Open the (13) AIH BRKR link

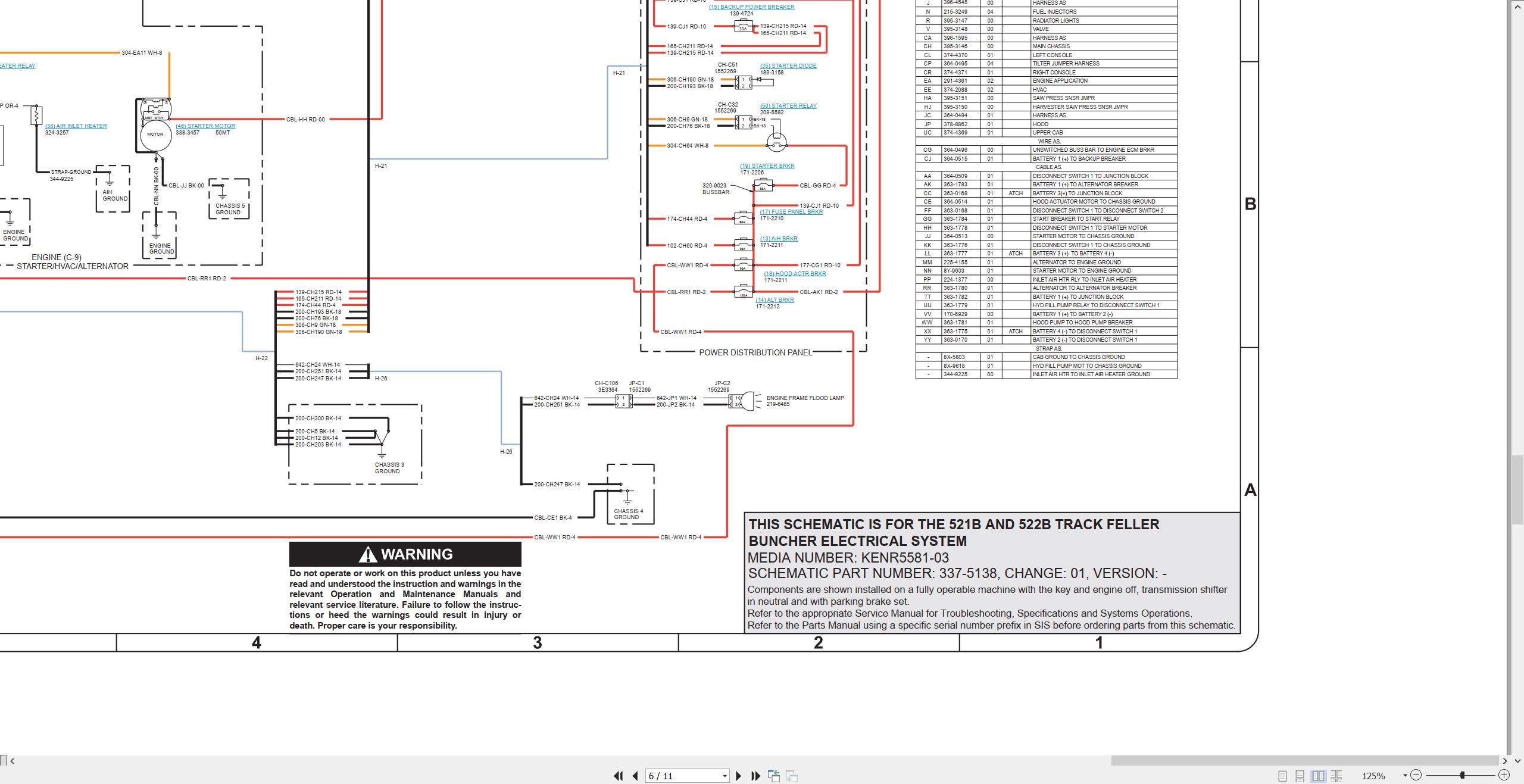[779, 239]
